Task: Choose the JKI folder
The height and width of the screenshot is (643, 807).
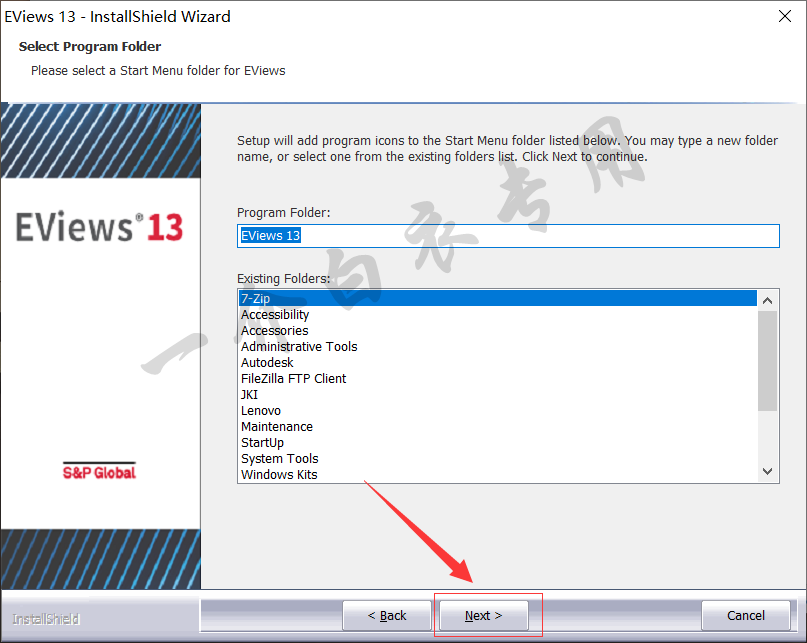Action: [498, 394]
